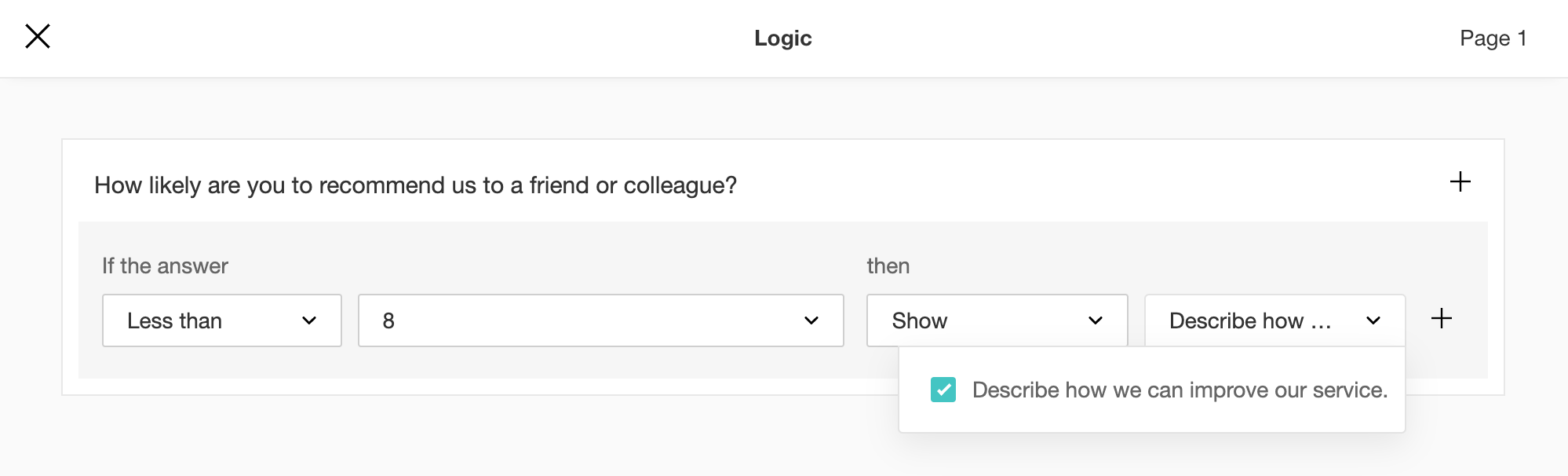1568x476 pixels.
Task: Click empty space below the question card
Action: pyautogui.click(x=471, y=436)
